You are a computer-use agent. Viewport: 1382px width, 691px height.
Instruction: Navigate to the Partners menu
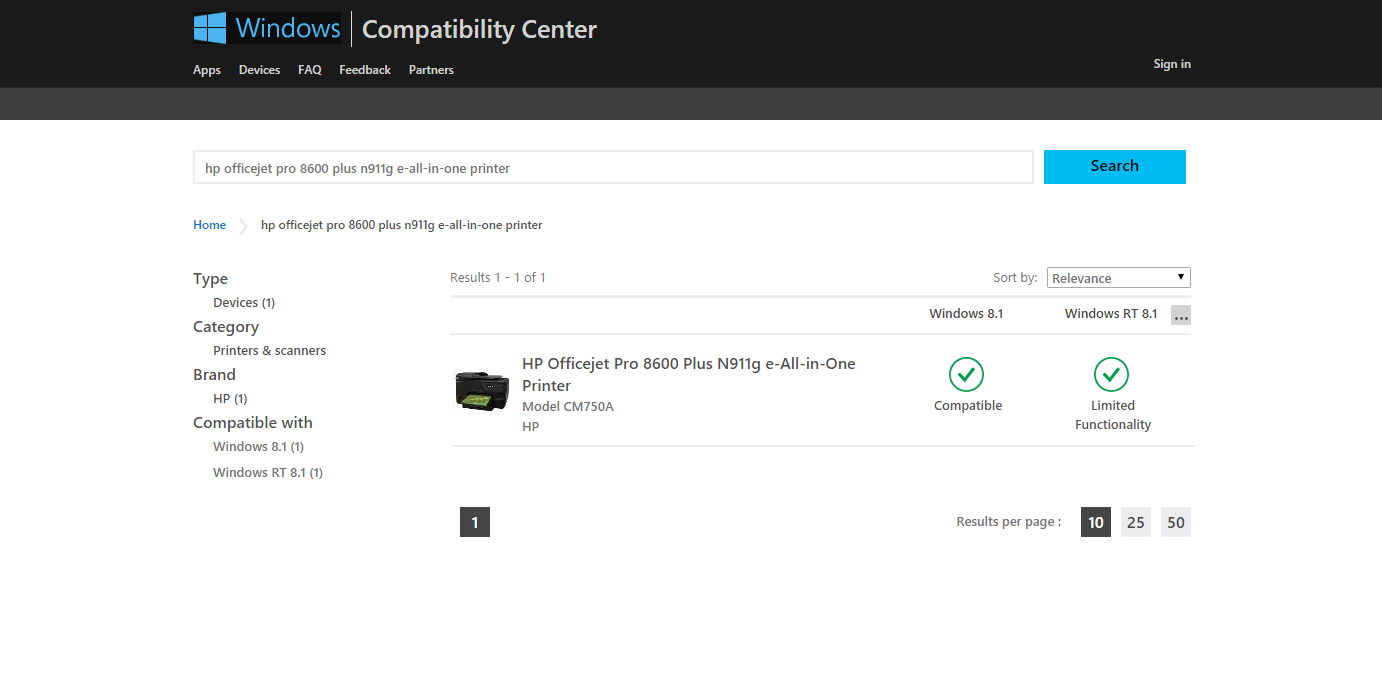click(x=431, y=70)
